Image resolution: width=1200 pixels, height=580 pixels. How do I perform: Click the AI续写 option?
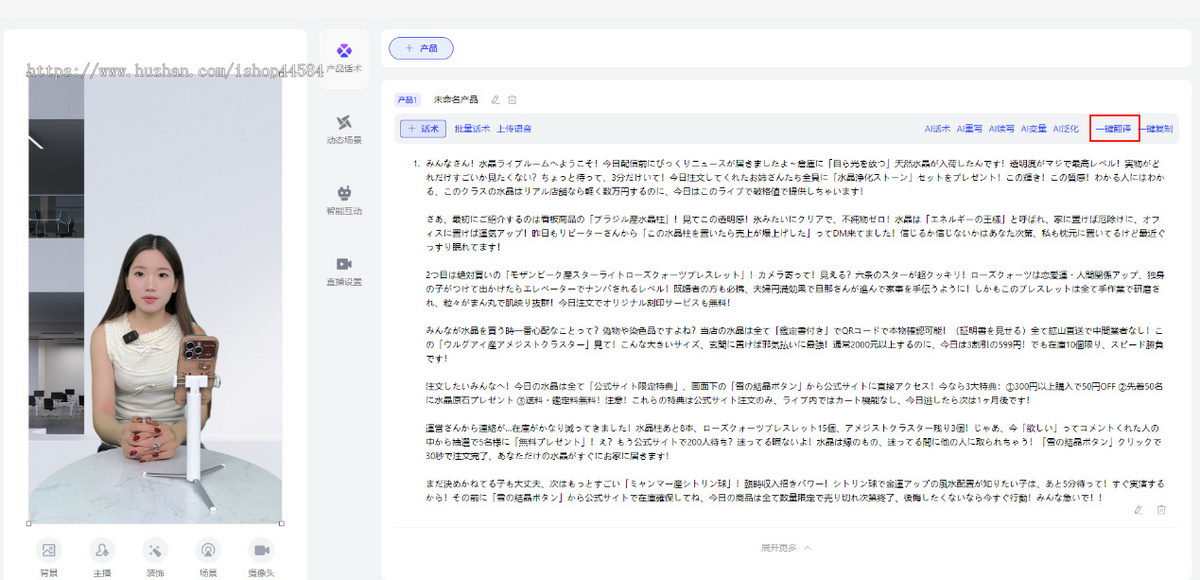point(1002,129)
